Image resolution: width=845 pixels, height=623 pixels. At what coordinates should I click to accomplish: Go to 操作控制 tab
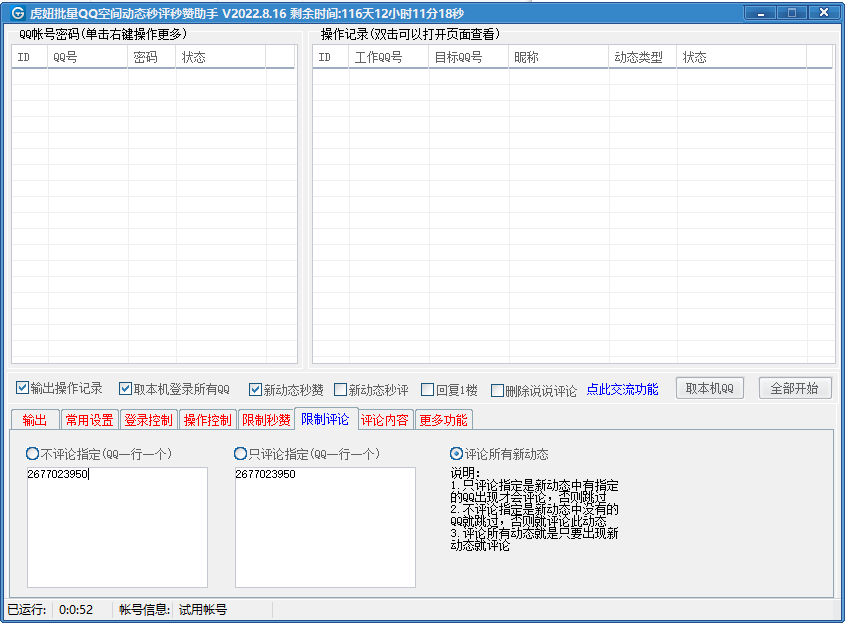[207, 420]
